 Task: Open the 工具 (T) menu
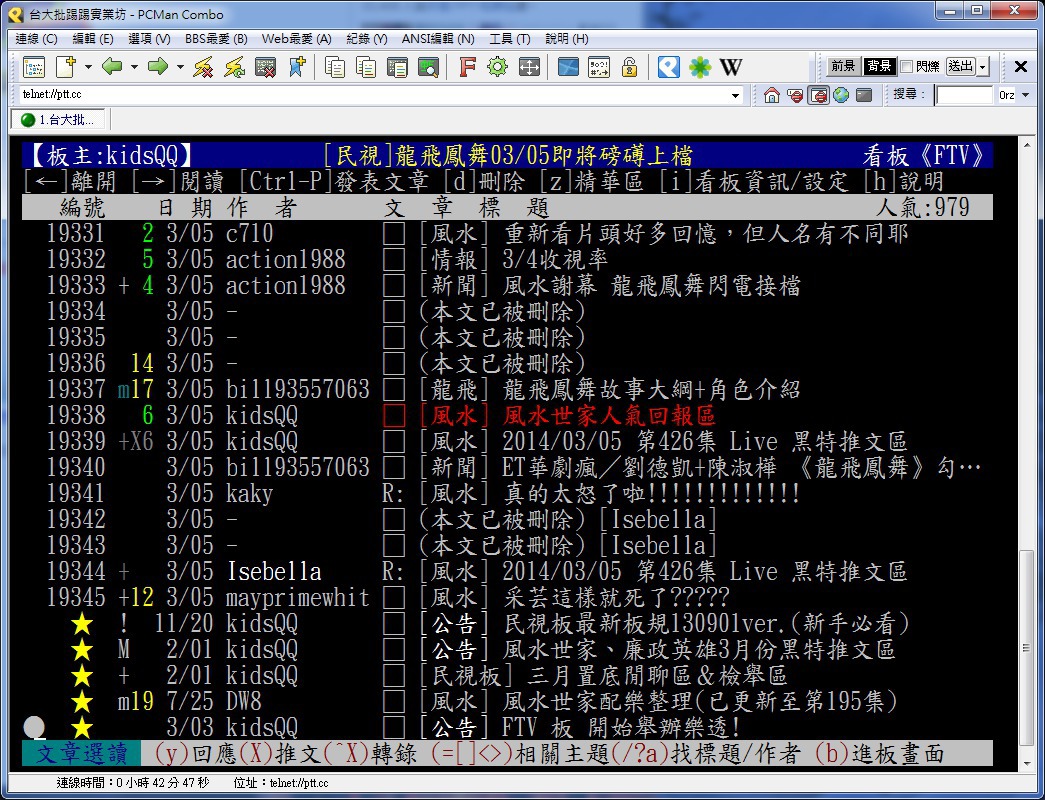click(x=510, y=39)
